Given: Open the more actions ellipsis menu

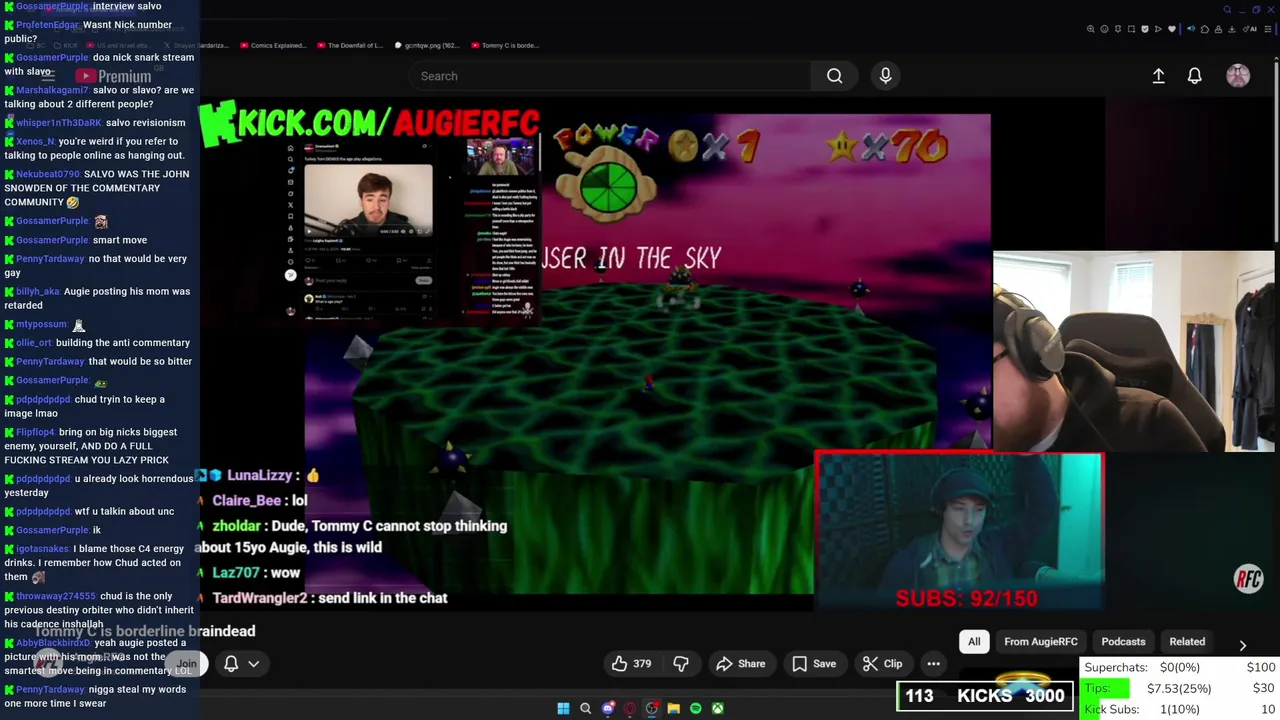Looking at the screenshot, I should pos(933,663).
